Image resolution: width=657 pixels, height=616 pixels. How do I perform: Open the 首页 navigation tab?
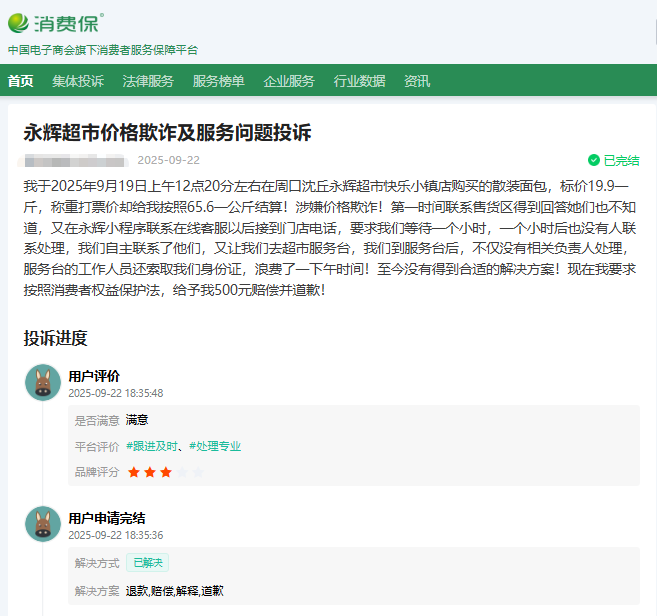(x=20, y=81)
